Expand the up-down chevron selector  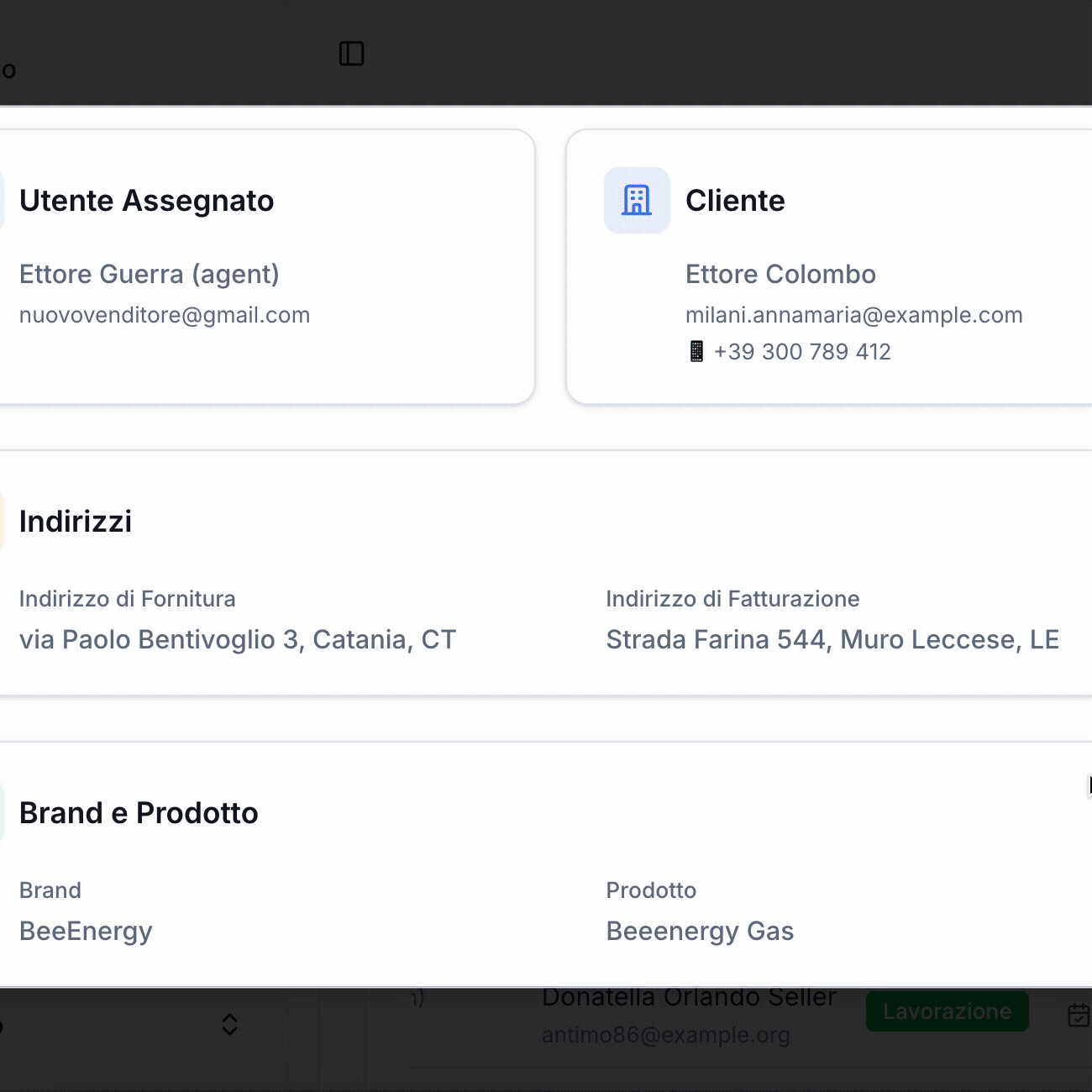[x=229, y=1024]
